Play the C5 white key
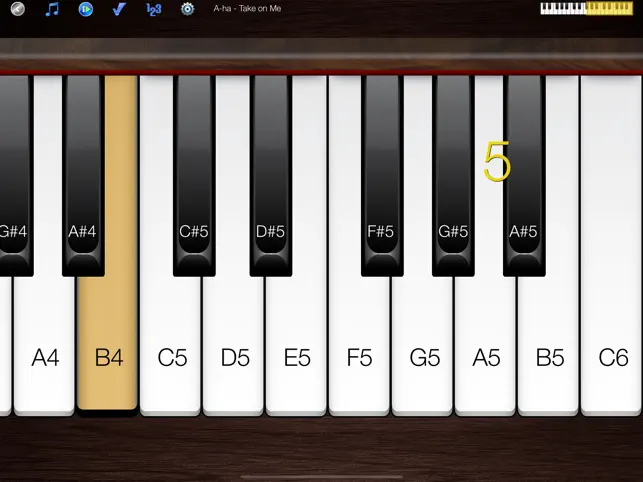The width and height of the screenshot is (643, 482). pyautogui.click(x=171, y=345)
